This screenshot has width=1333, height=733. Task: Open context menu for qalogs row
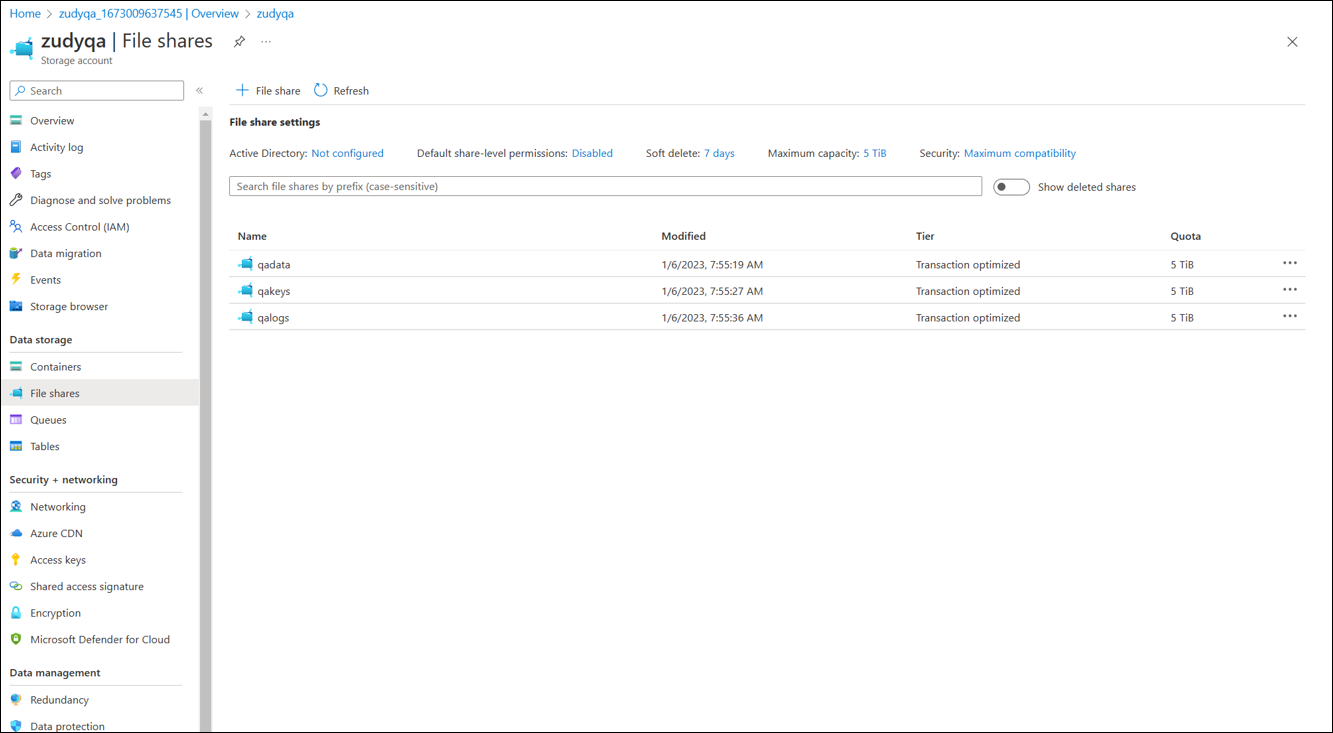1290,317
